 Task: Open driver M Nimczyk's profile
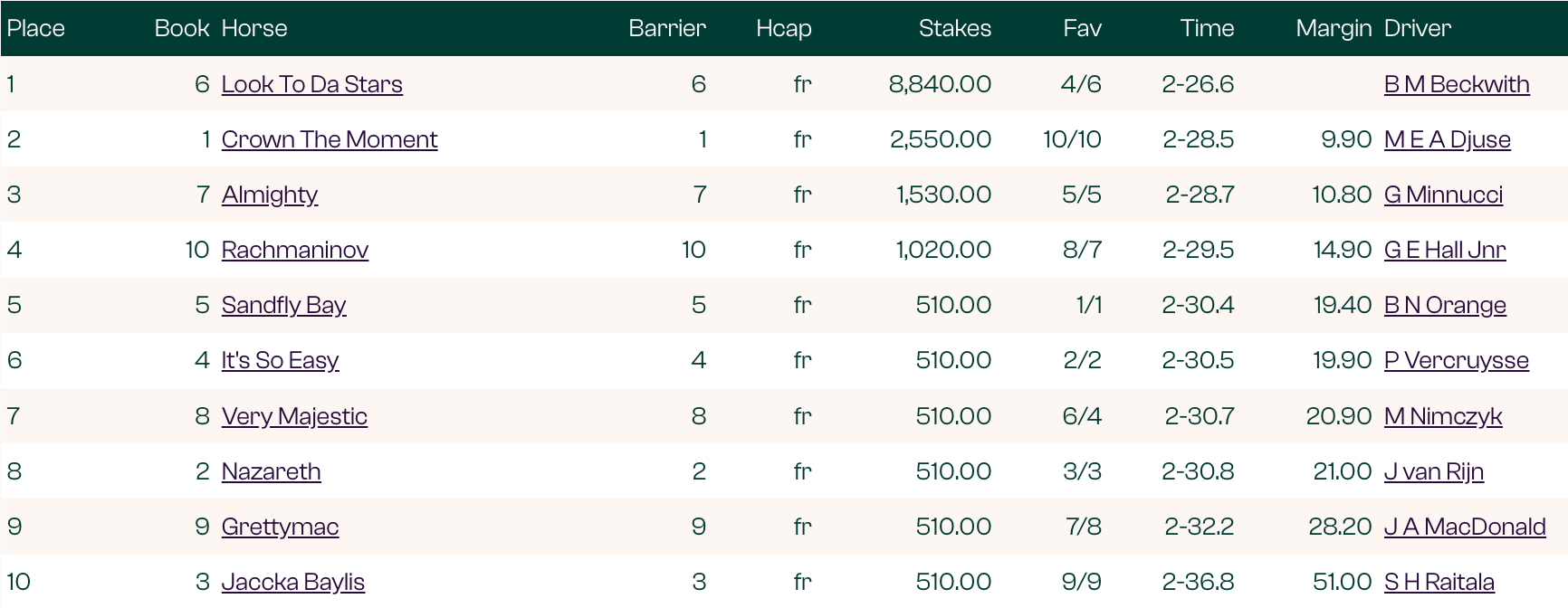(1442, 416)
